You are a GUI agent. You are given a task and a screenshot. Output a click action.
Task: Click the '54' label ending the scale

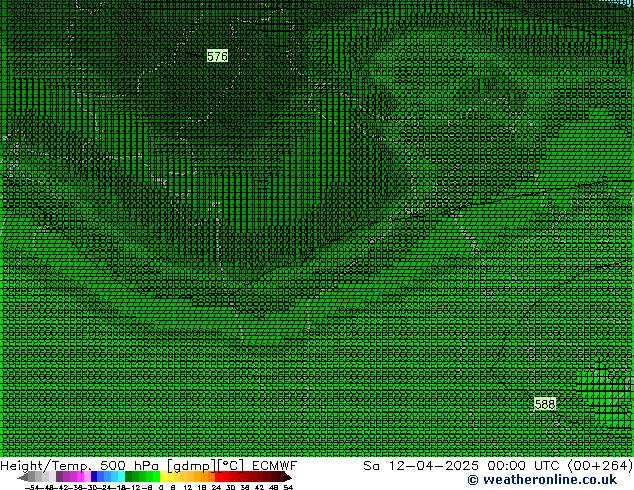pos(288,487)
